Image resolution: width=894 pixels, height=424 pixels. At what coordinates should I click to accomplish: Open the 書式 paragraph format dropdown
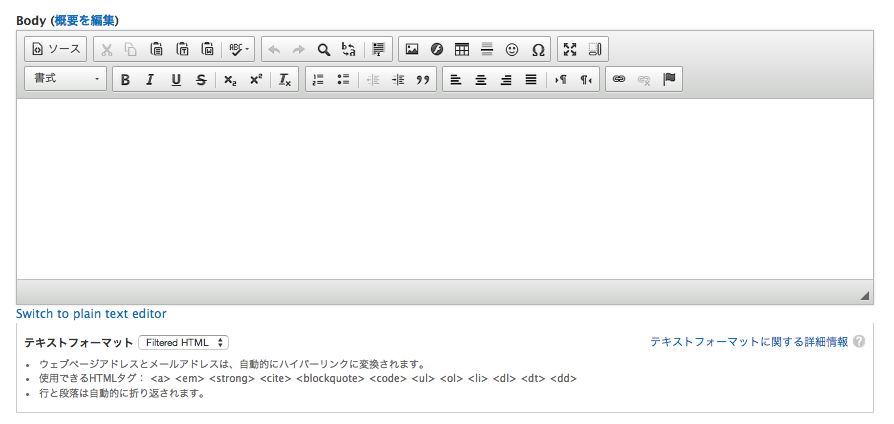66,80
